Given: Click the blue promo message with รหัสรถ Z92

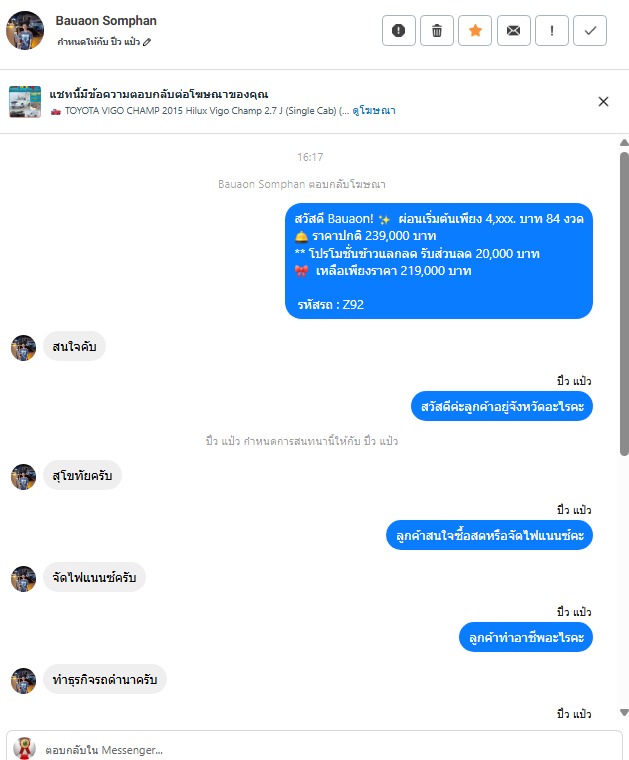Looking at the screenshot, I should point(439,261).
